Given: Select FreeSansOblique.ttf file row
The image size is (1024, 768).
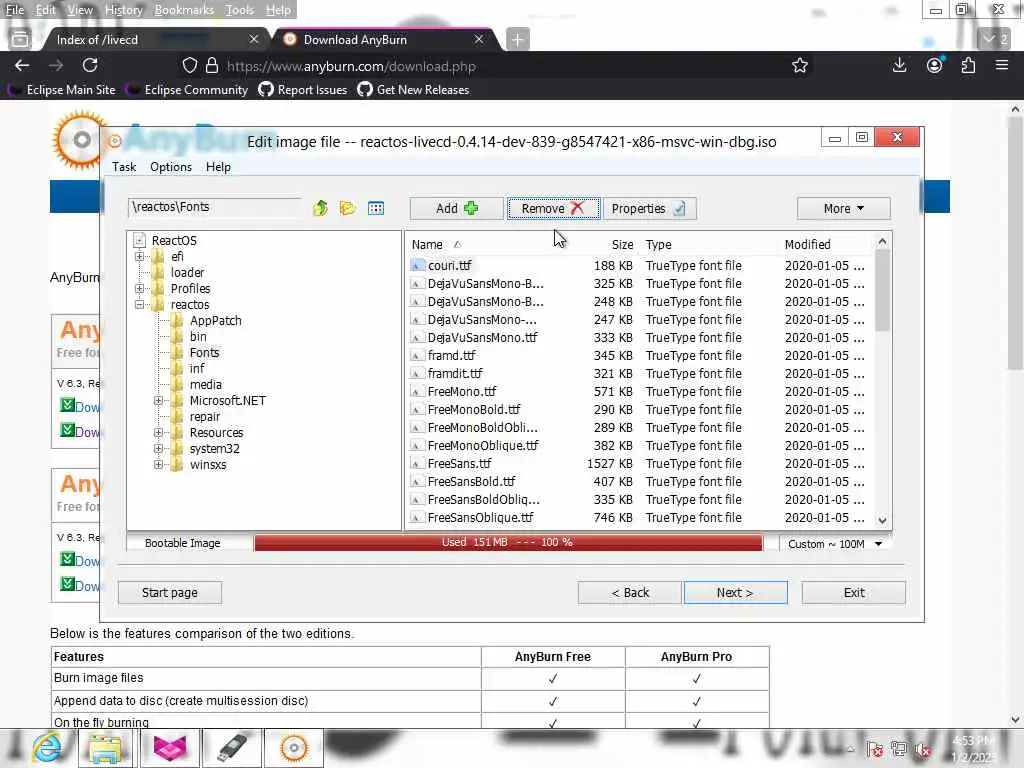Looking at the screenshot, I should point(640,517).
